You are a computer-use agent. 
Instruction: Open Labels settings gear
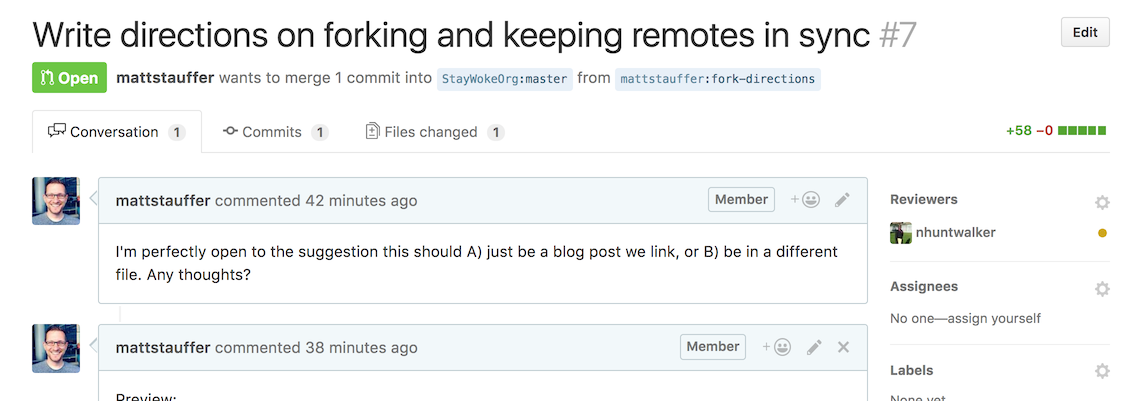pos(1102,372)
